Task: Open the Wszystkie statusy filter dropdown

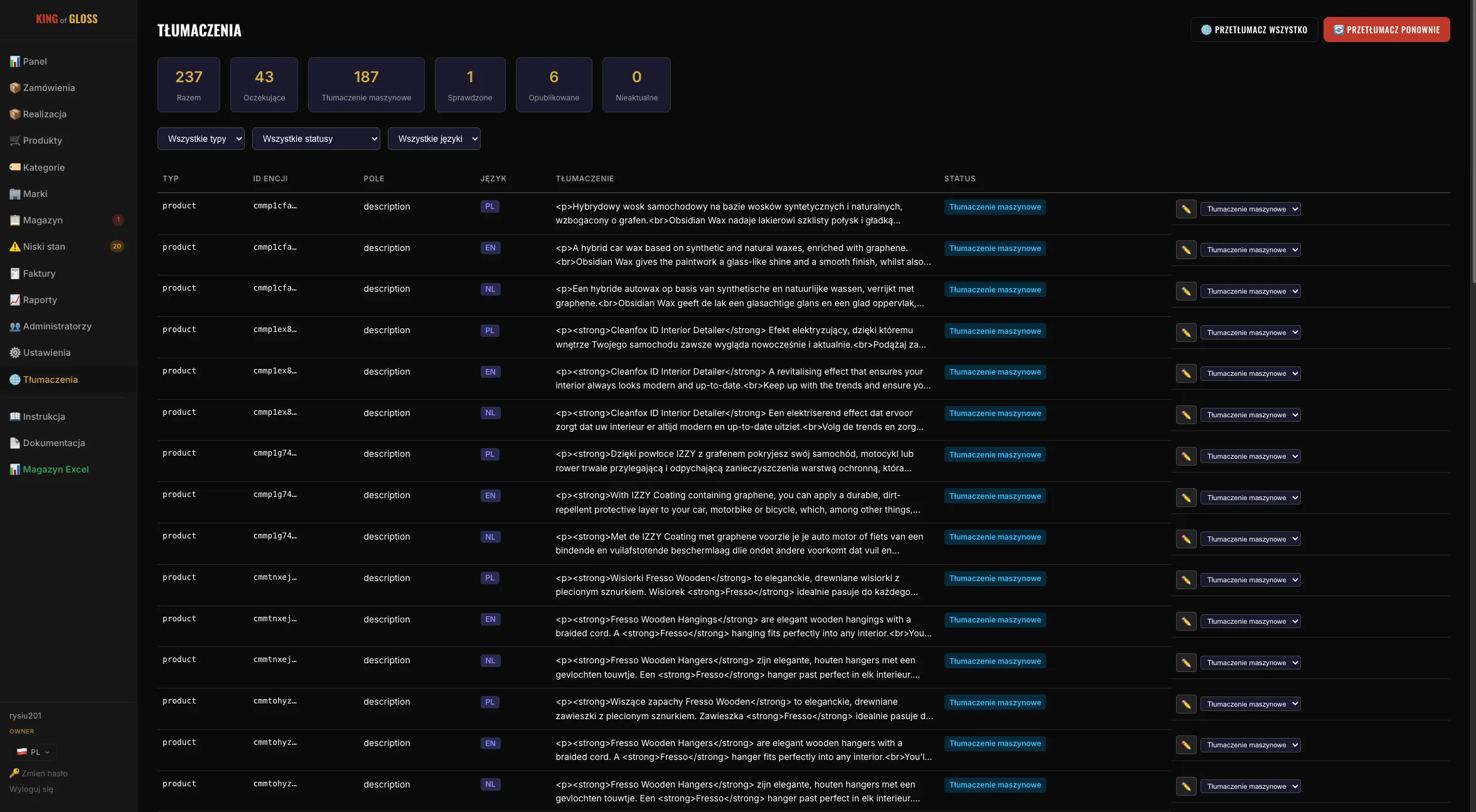Action: pyautogui.click(x=316, y=139)
